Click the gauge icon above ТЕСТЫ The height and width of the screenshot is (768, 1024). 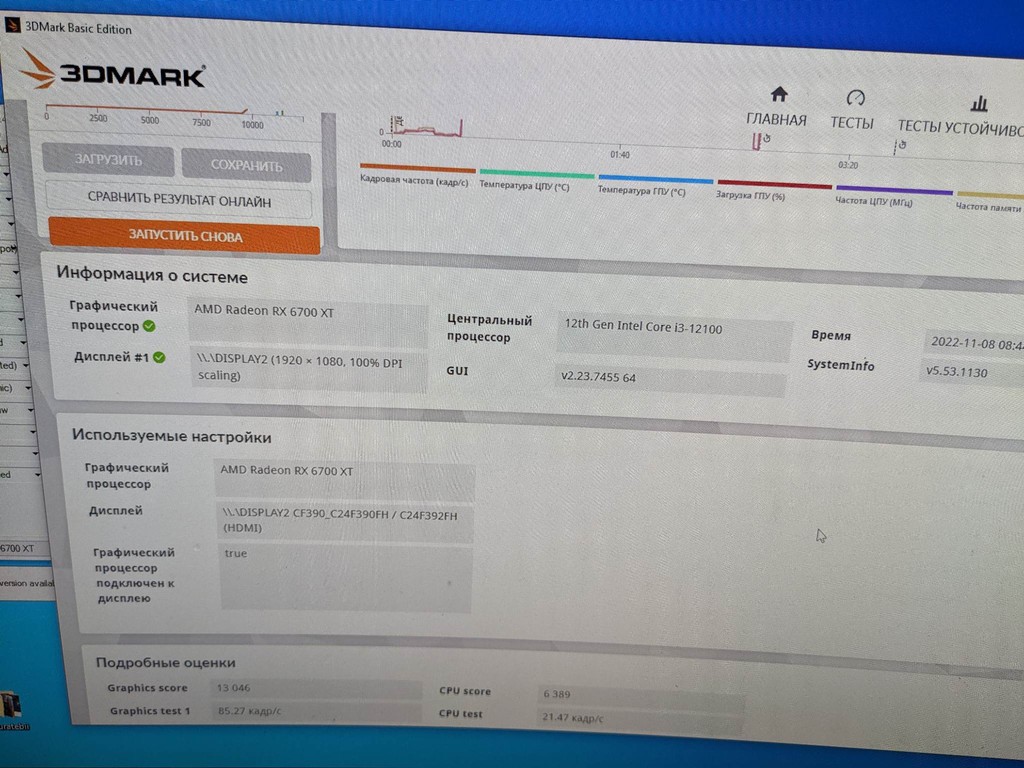[x=856, y=98]
